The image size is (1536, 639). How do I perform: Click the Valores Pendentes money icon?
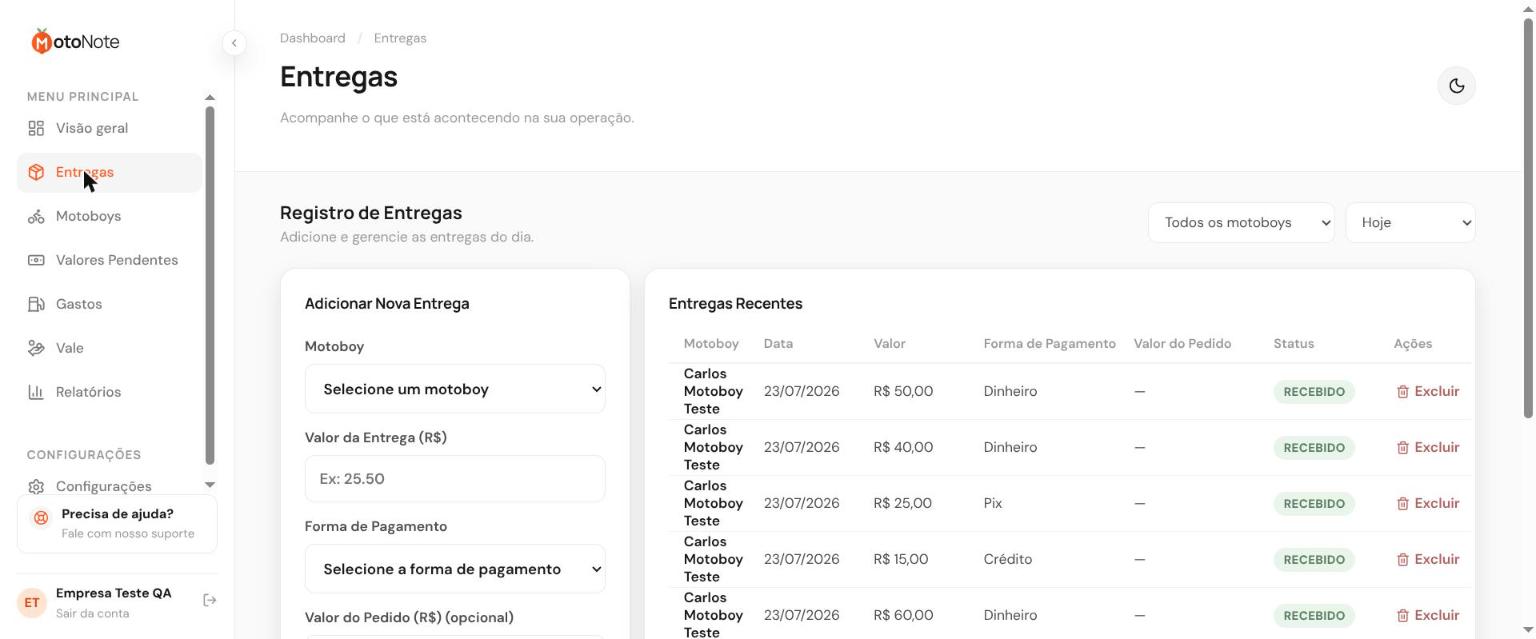coord(36,260)
